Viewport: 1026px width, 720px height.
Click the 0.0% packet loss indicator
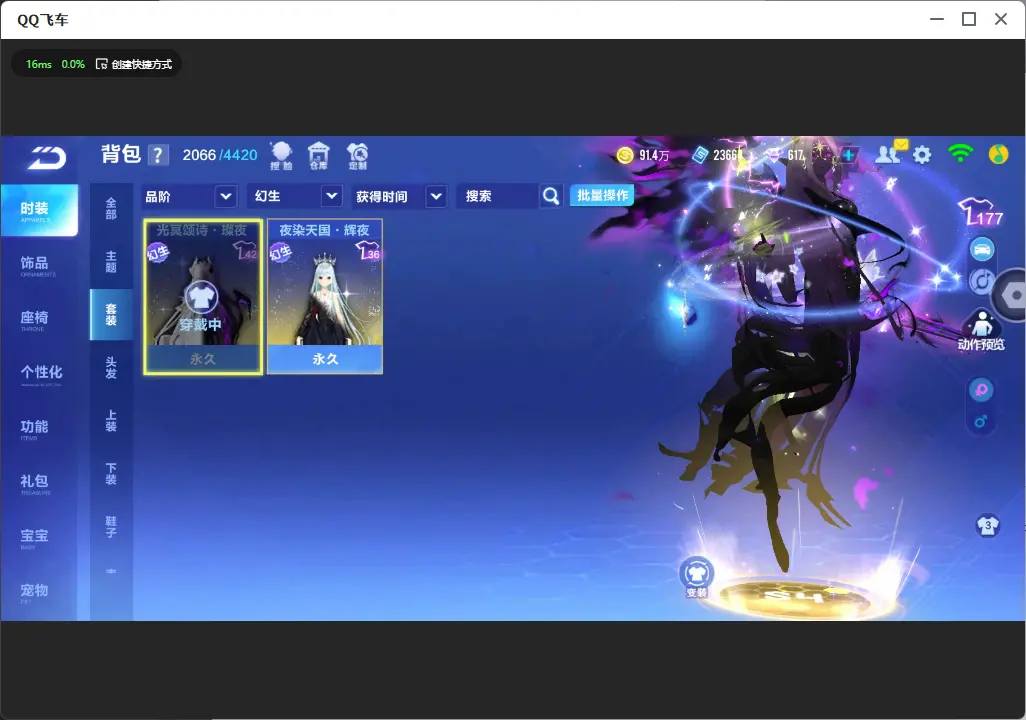[73, 64]
